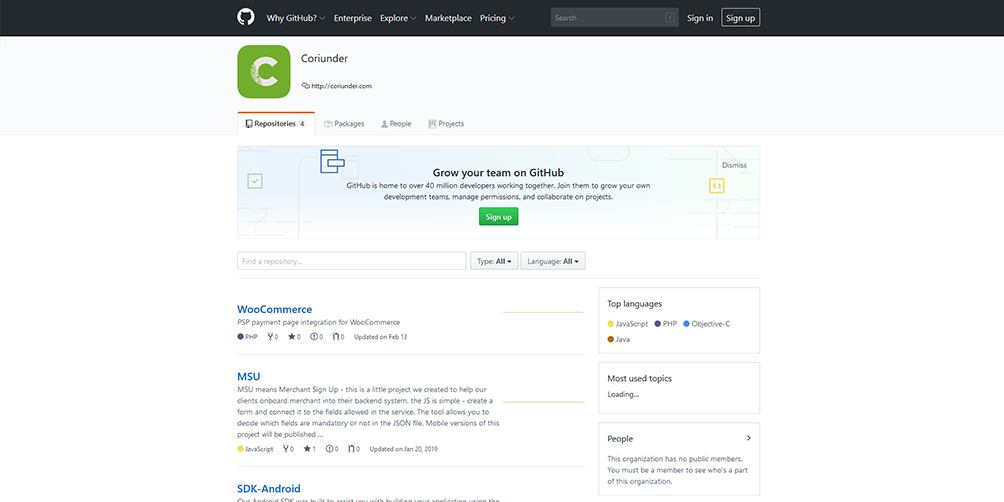Viewport: 1004px width, 502px height.
Task: Click the 'Most used topics' heading
Action: pyautogui.click(x=640, y=378)
